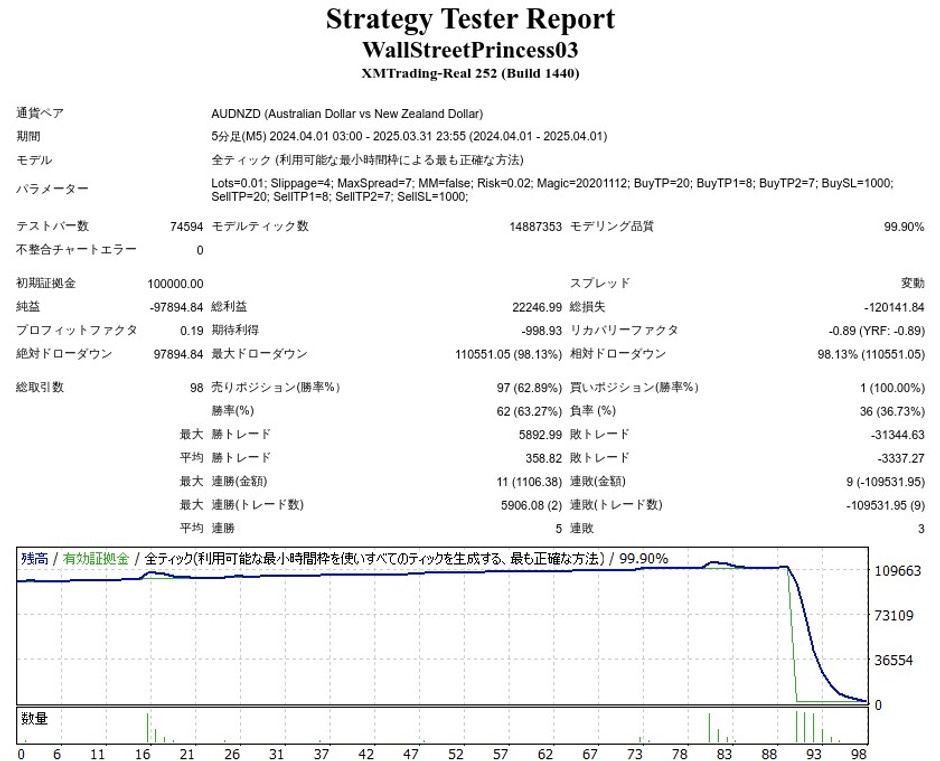The width and height of the screenshot is (940, 761).
Task: Click chart y-axis label 109663
Action: (897, 571)
